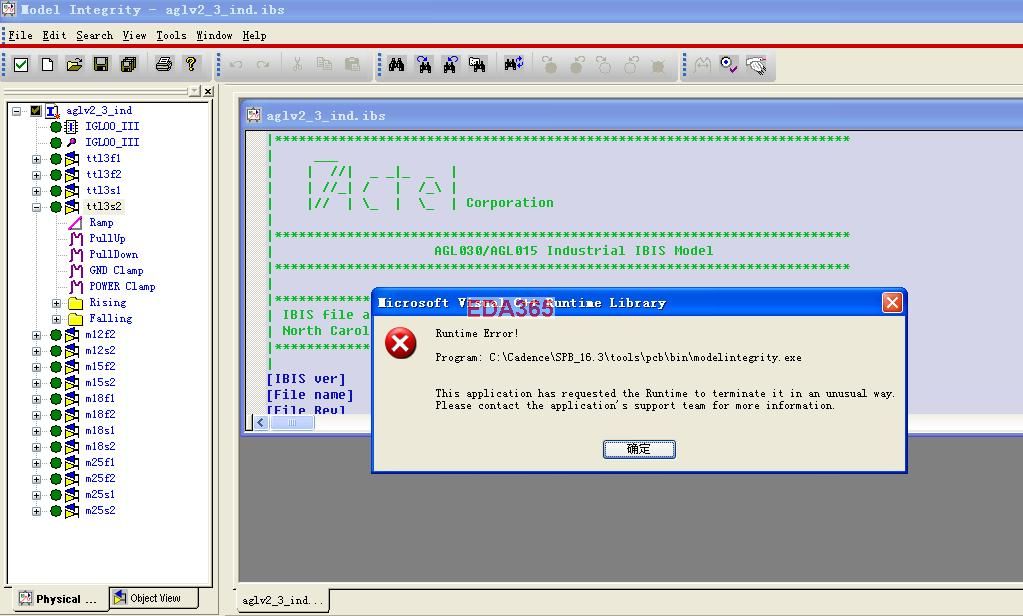
Task: Close the left tree panel with X
Action: [x=208, y=91]
